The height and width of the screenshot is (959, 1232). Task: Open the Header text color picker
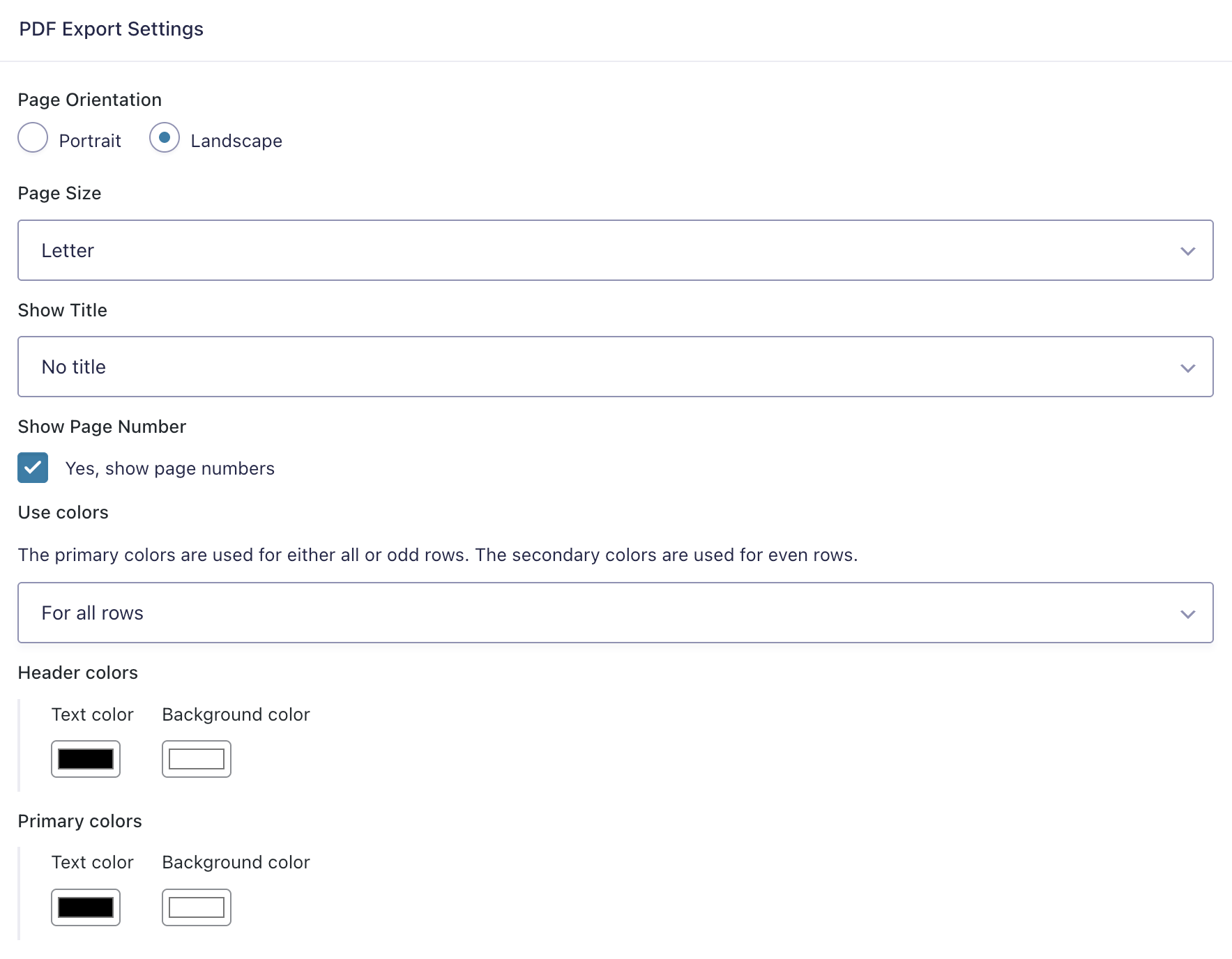(x=86, y=759)
